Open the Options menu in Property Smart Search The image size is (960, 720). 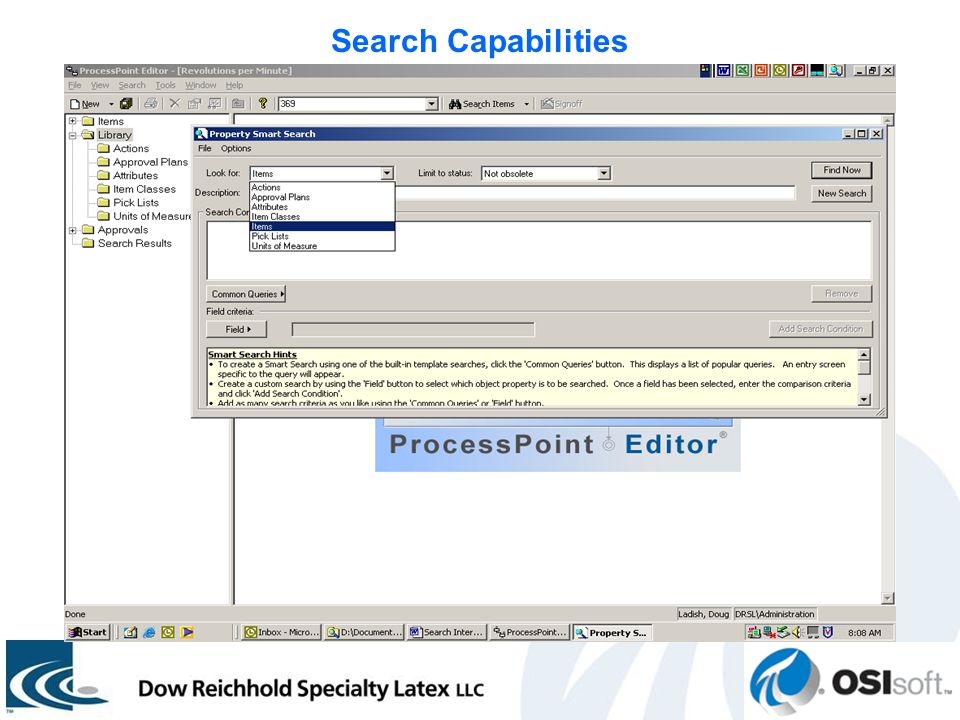click(236, 148)
